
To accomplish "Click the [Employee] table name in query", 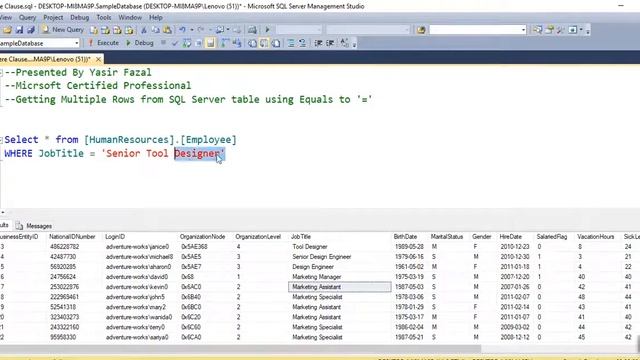I will click(x=209, y=140).
